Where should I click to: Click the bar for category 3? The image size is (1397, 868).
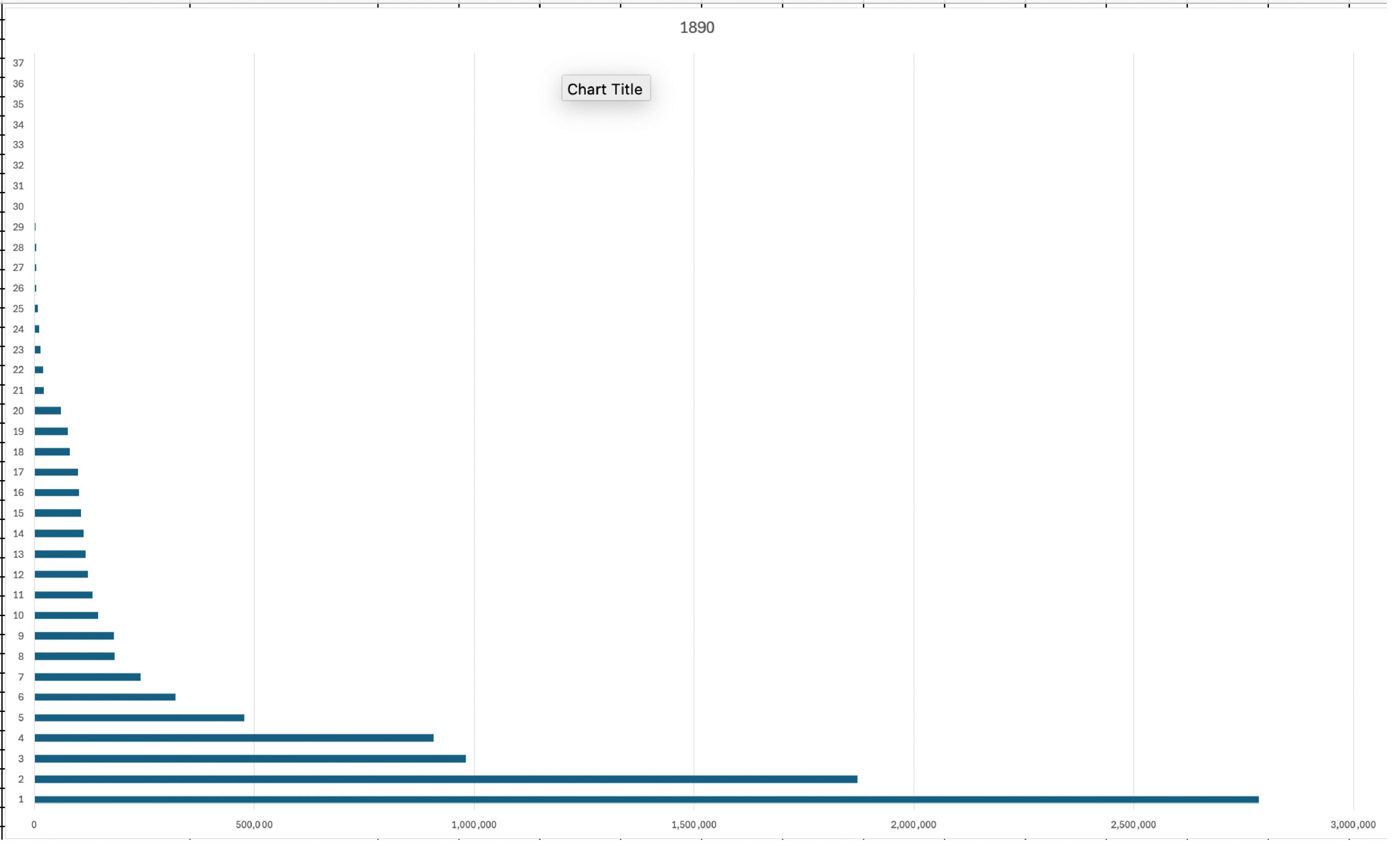coord(250,759)
